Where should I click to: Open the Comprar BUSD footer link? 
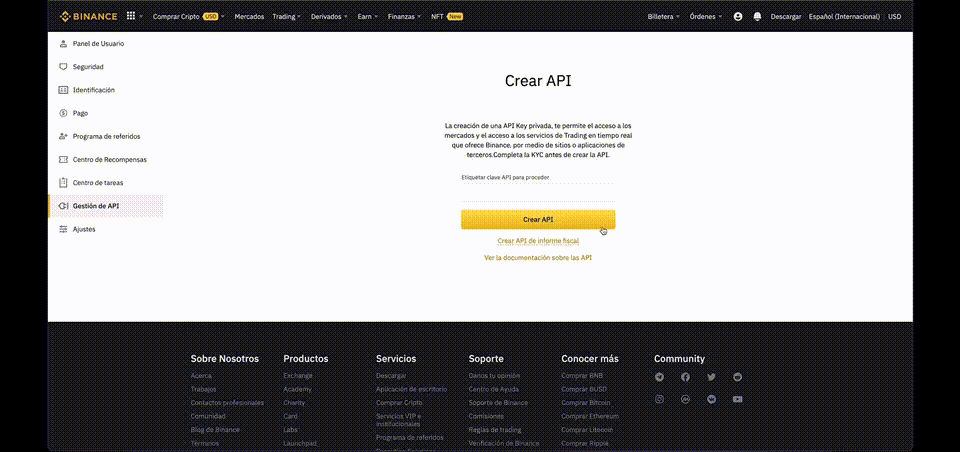tap(584, 389)
